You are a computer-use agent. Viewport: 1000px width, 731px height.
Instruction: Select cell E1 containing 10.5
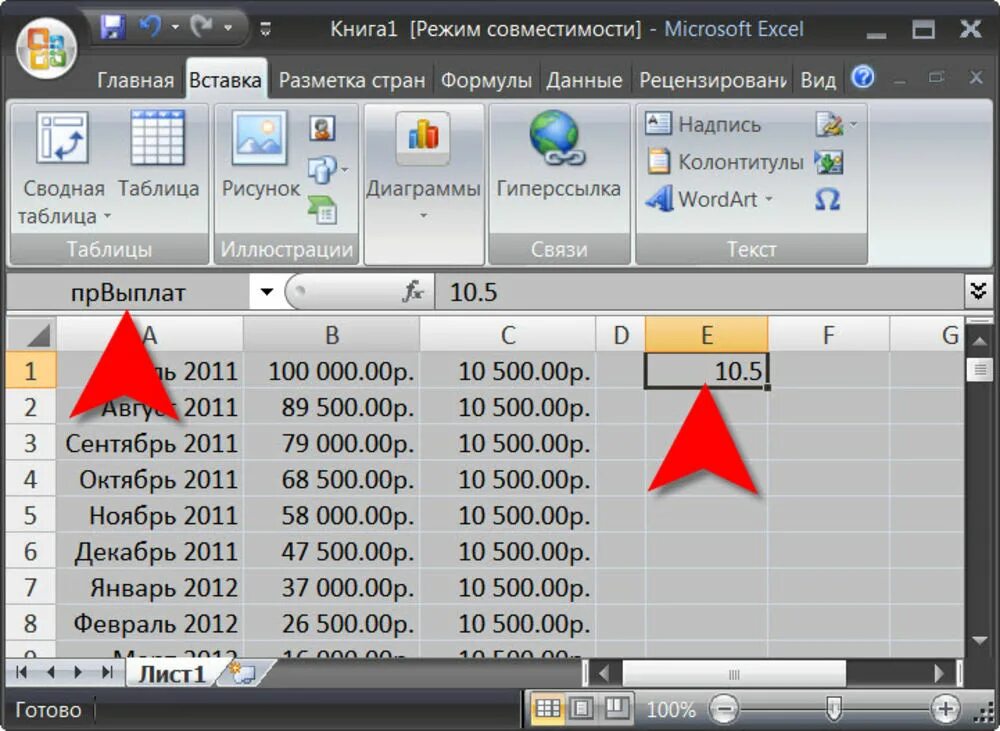coord(707,370)
